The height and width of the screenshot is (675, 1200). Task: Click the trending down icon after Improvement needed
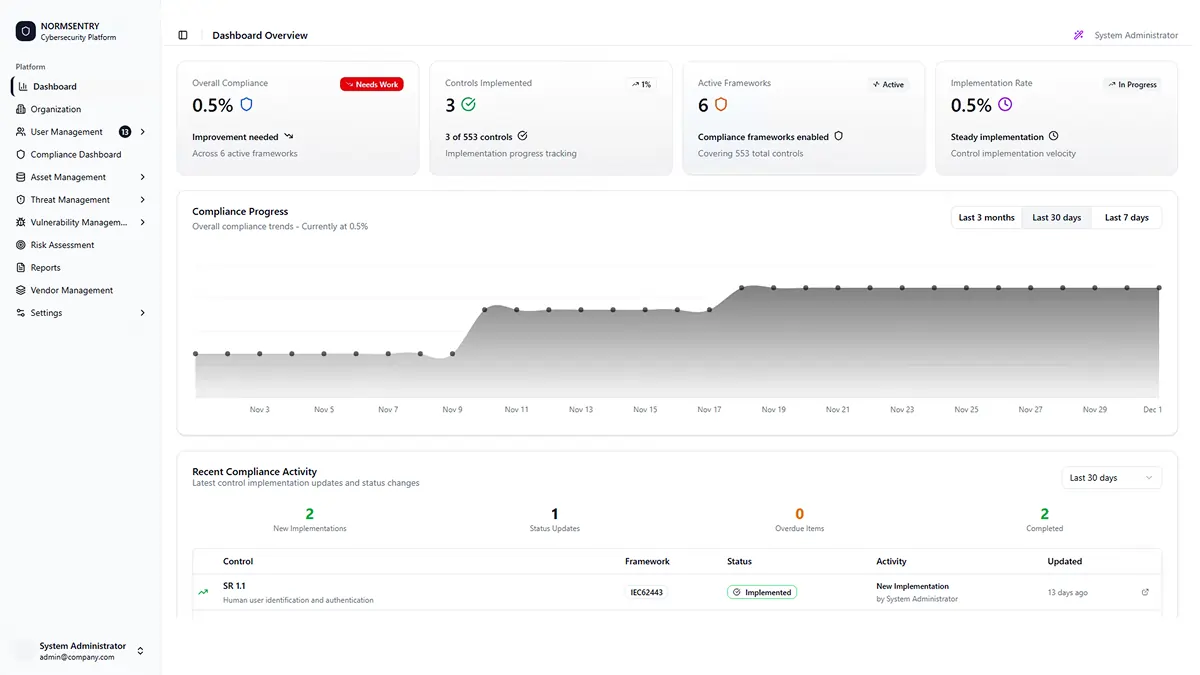pos(289,136)
